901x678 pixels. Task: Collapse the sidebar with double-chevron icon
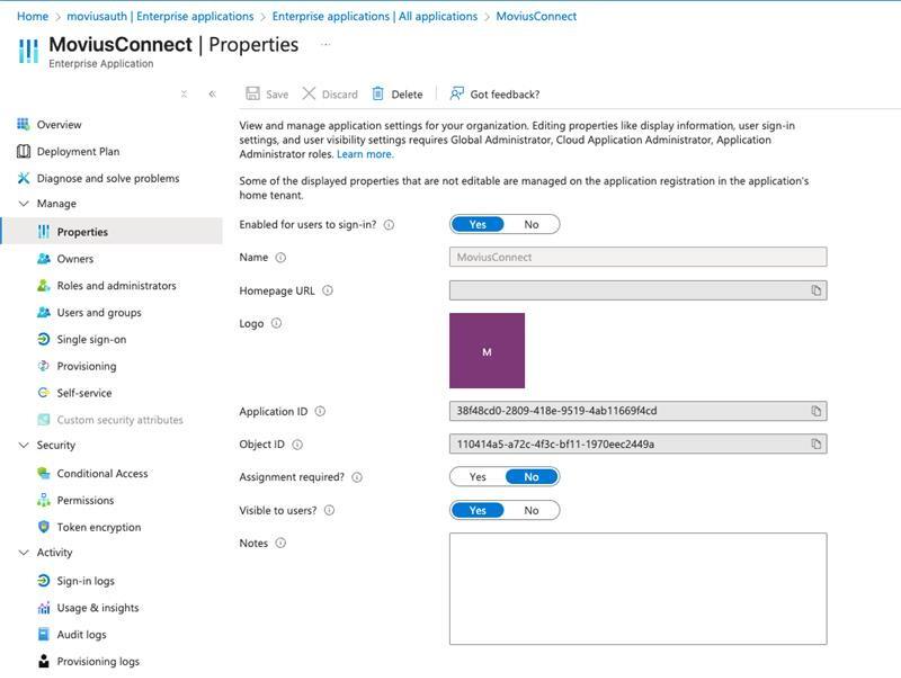coord(212,94)
